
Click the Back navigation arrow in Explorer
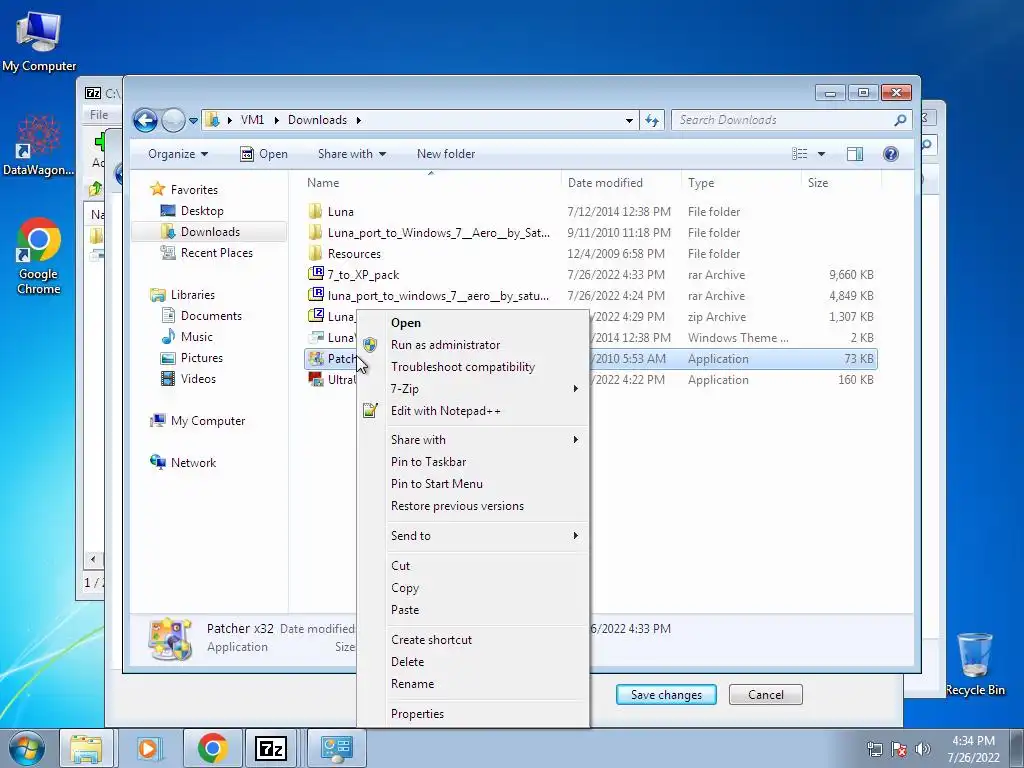tap(145, 120)
